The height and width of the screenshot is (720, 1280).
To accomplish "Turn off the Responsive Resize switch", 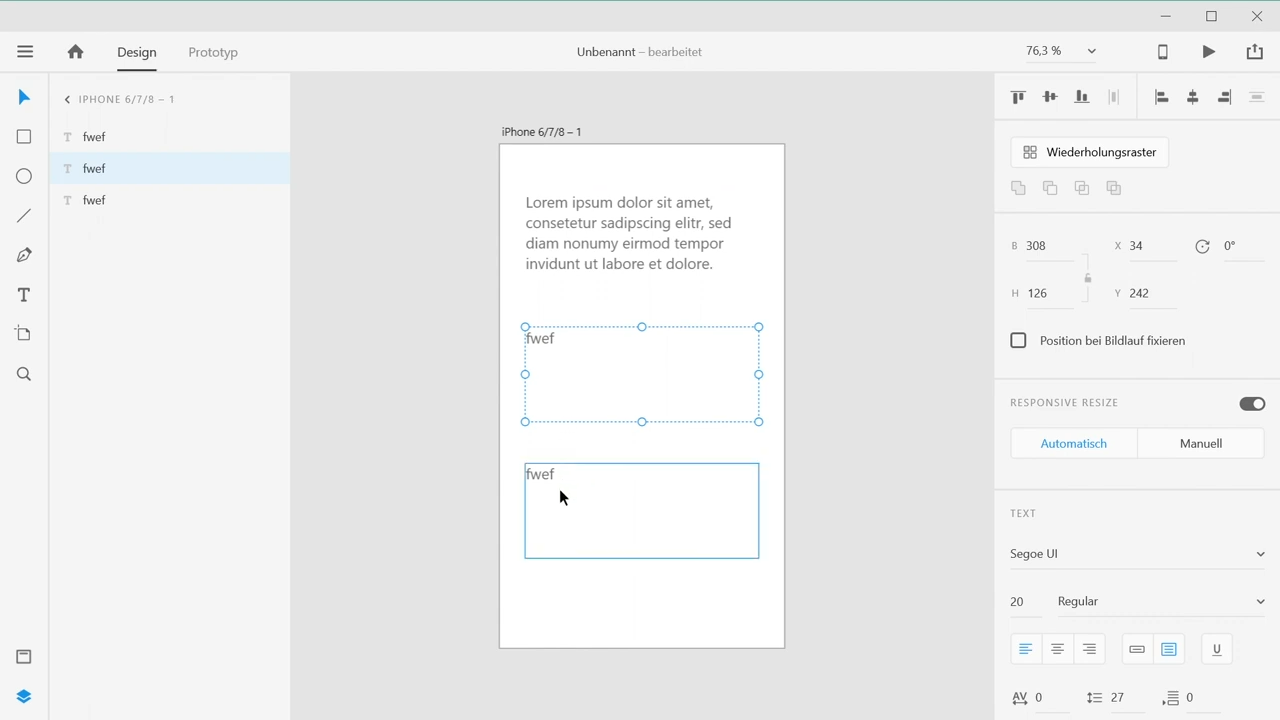I will [x=1252, y=404].
